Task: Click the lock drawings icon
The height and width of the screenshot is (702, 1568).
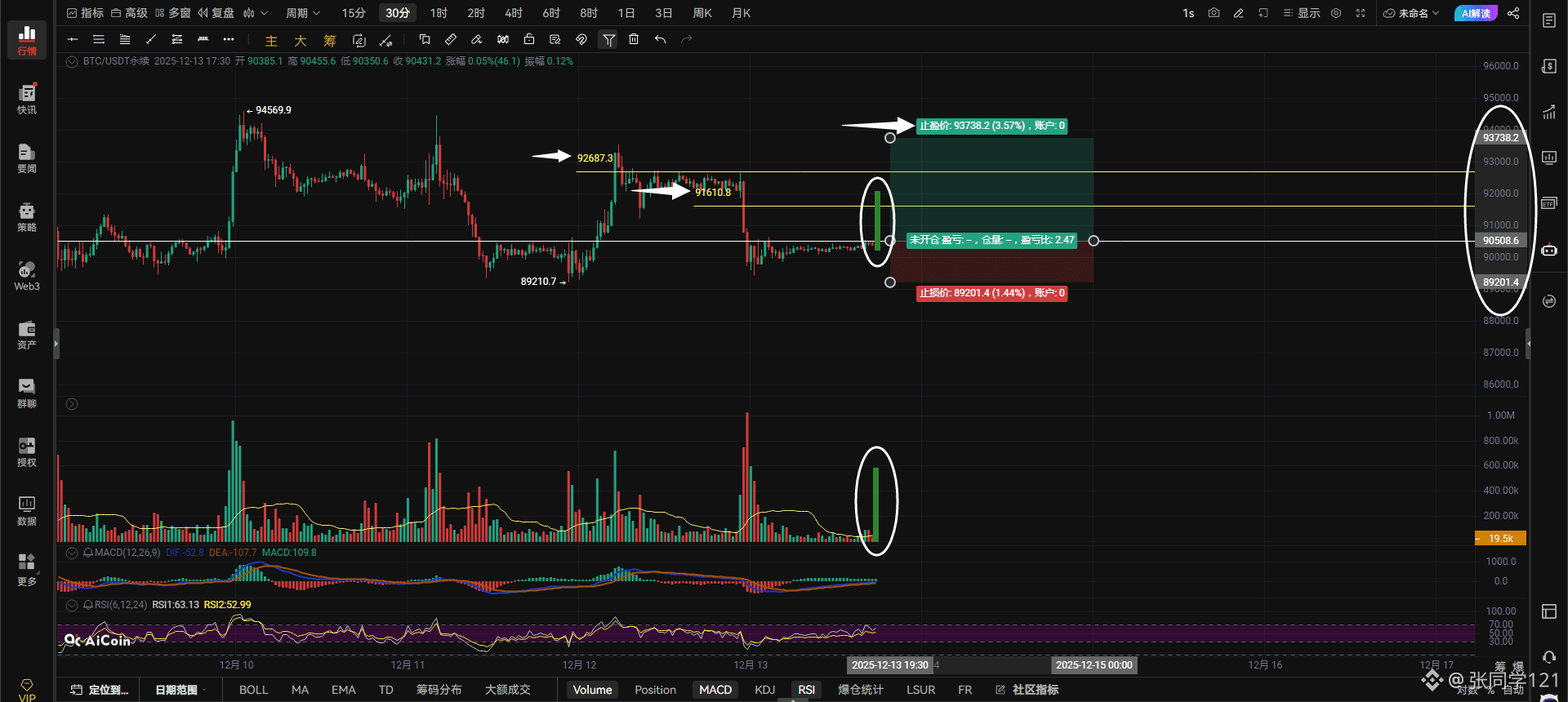Action: pos(529,39)
